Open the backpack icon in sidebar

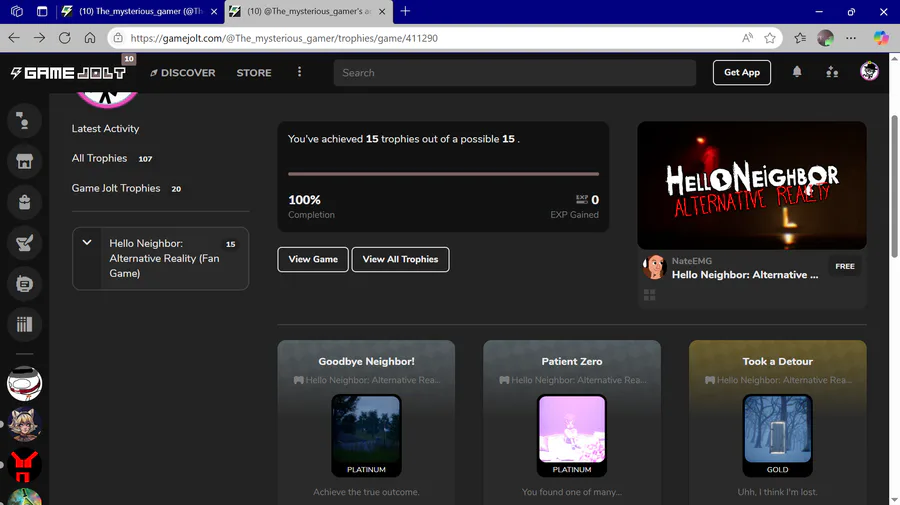[x=24, y=202]
